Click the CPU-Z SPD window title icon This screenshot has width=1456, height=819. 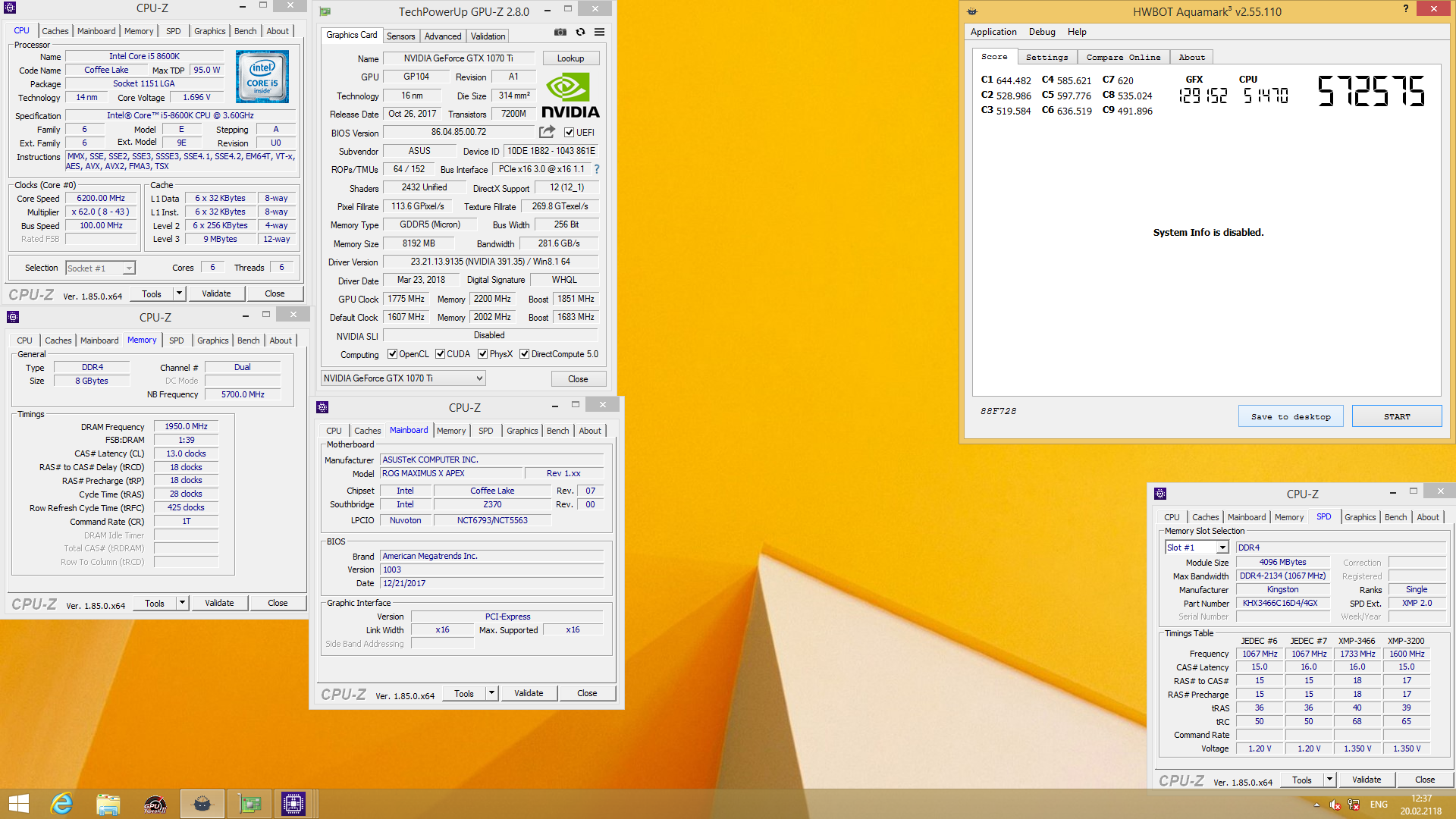(1160, 494)
